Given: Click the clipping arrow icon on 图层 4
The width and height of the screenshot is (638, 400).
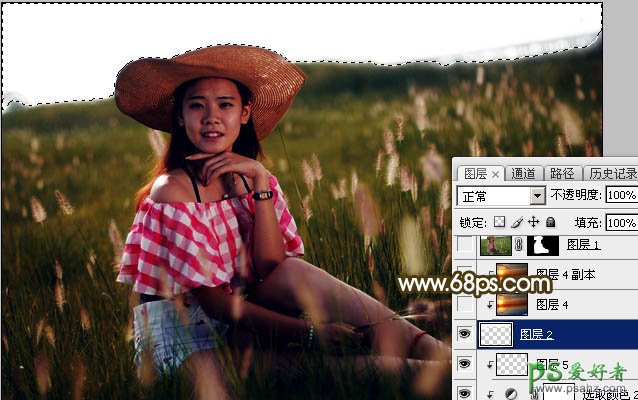Looking at the screenshot, I should (490, 304).
